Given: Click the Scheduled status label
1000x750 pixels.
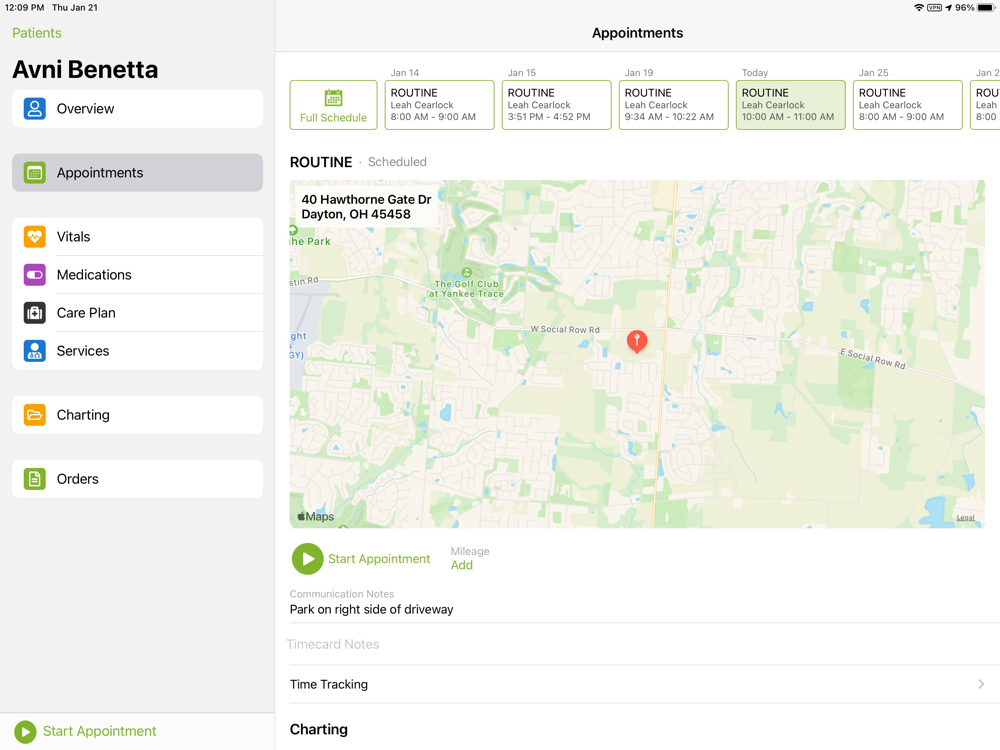Looking at the screenshot, I should [397, 162].
